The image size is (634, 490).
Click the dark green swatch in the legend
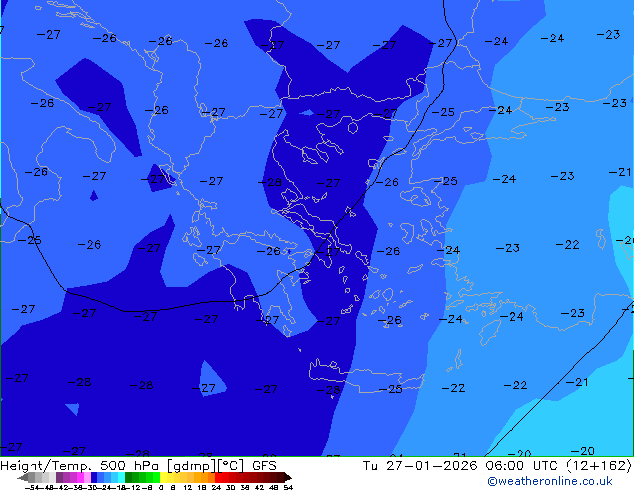(x=129, y=477)
